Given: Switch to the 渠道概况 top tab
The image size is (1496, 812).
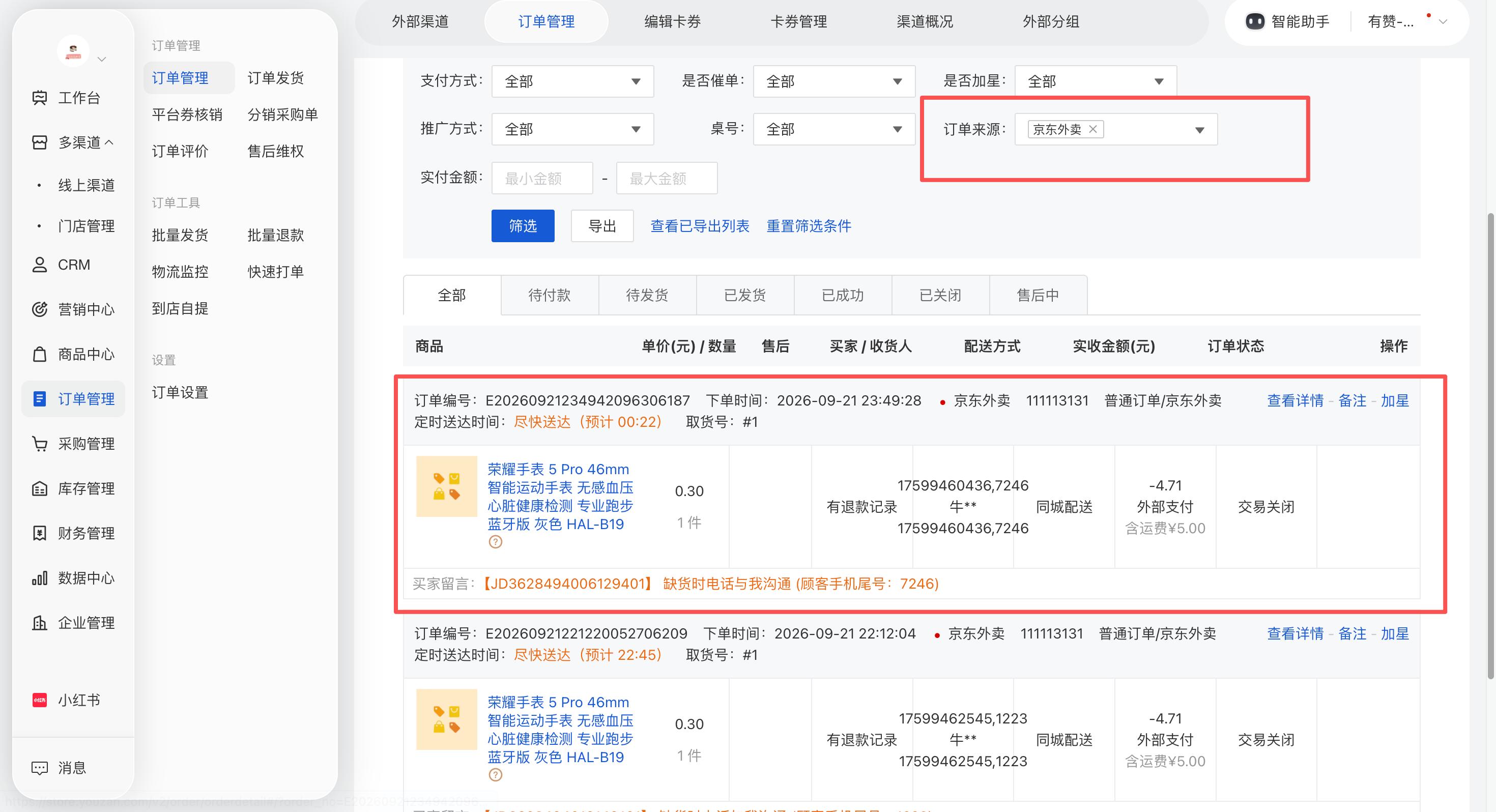Looking at the screenshot, I should coord(925,21).
